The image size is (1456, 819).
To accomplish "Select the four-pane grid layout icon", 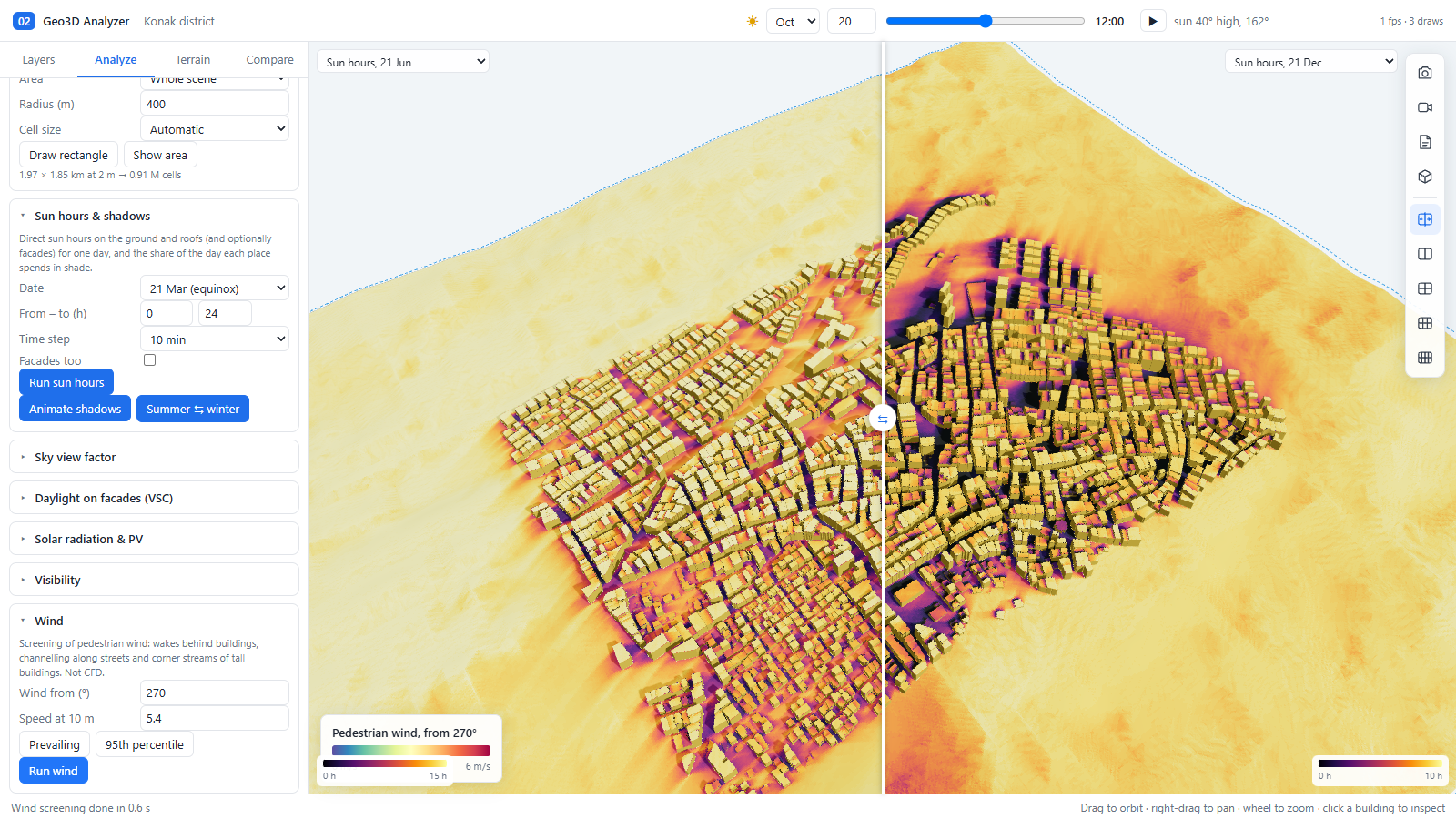I will pyautogui.click(x=1425, y=288).
